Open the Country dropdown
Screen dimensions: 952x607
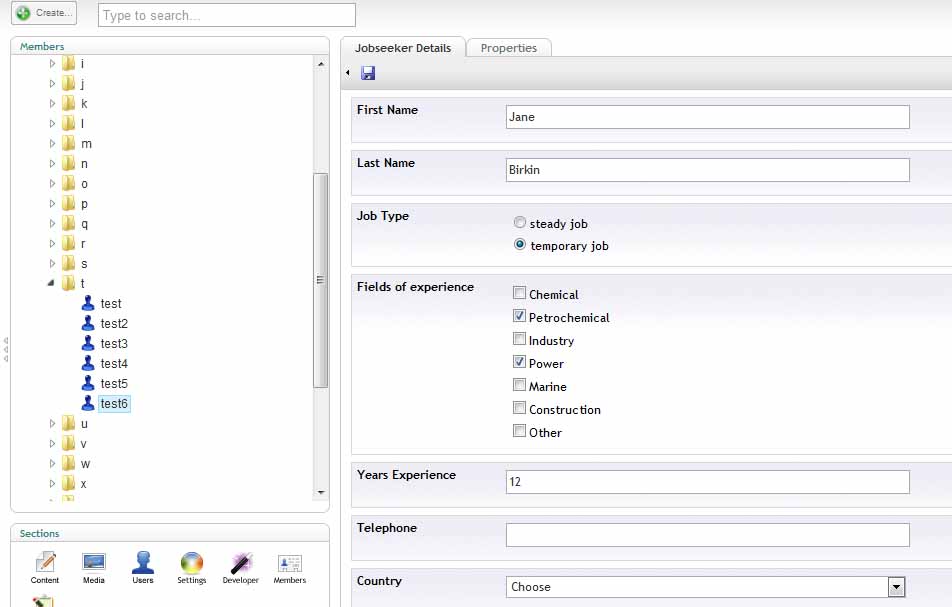896,587
